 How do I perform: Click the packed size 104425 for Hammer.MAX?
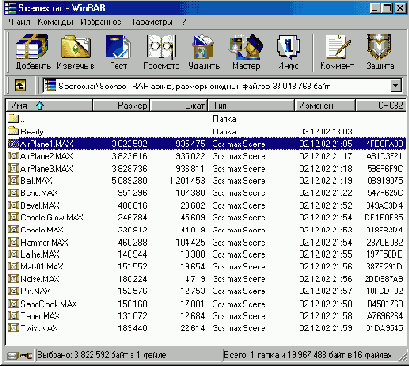pyautogui.click(x=190, y=242)
